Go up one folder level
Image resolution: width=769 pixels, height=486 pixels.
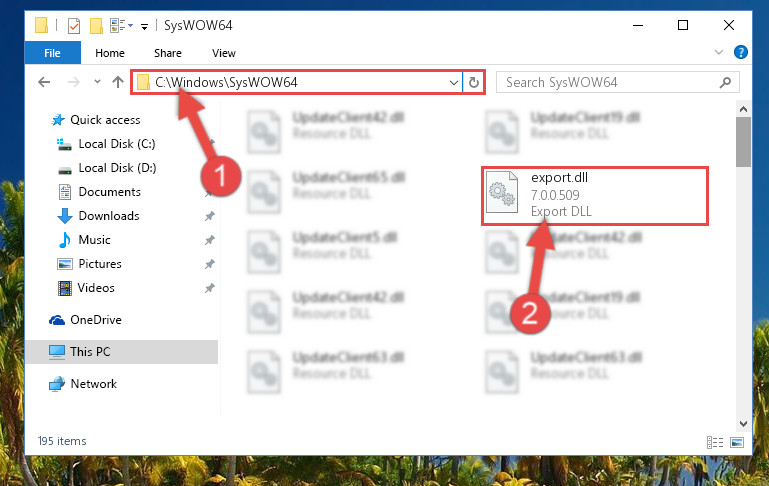click(118, 82)
